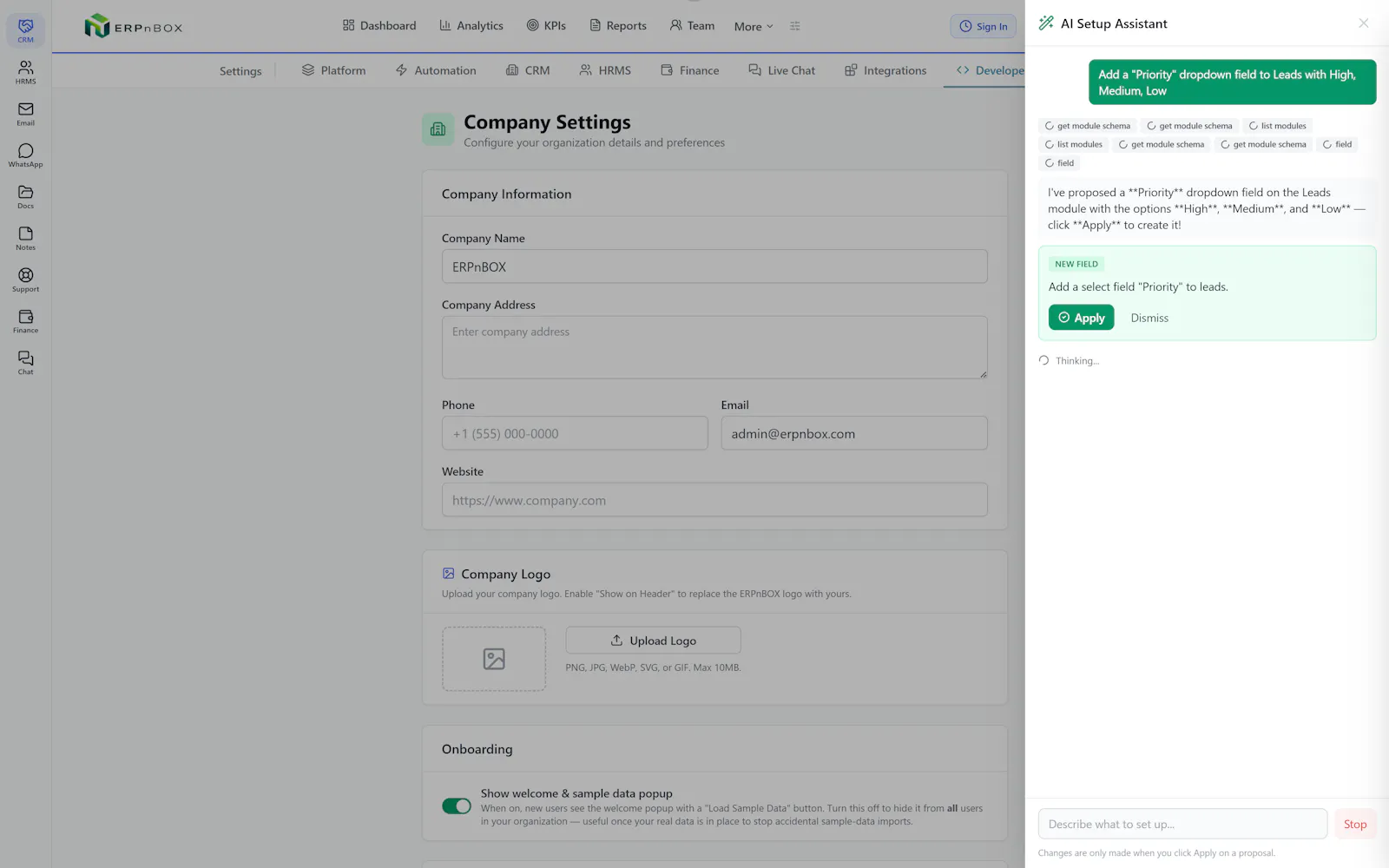Viewport: 1389px width, 868px height.
Task: Click the Phone input field
Action: (x=575, y=433)
